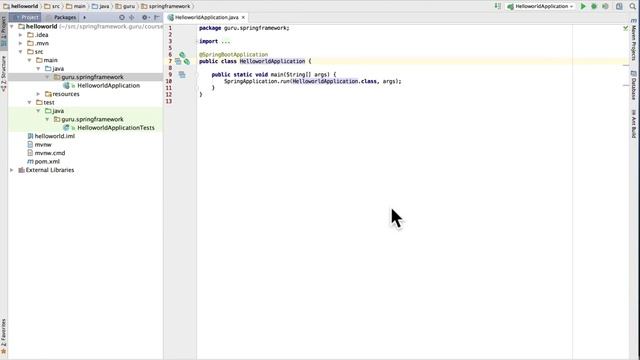Screen dimensions: 640x360
Task: Collapse the helloworld root project node
Action: click(x=12, y=27)
